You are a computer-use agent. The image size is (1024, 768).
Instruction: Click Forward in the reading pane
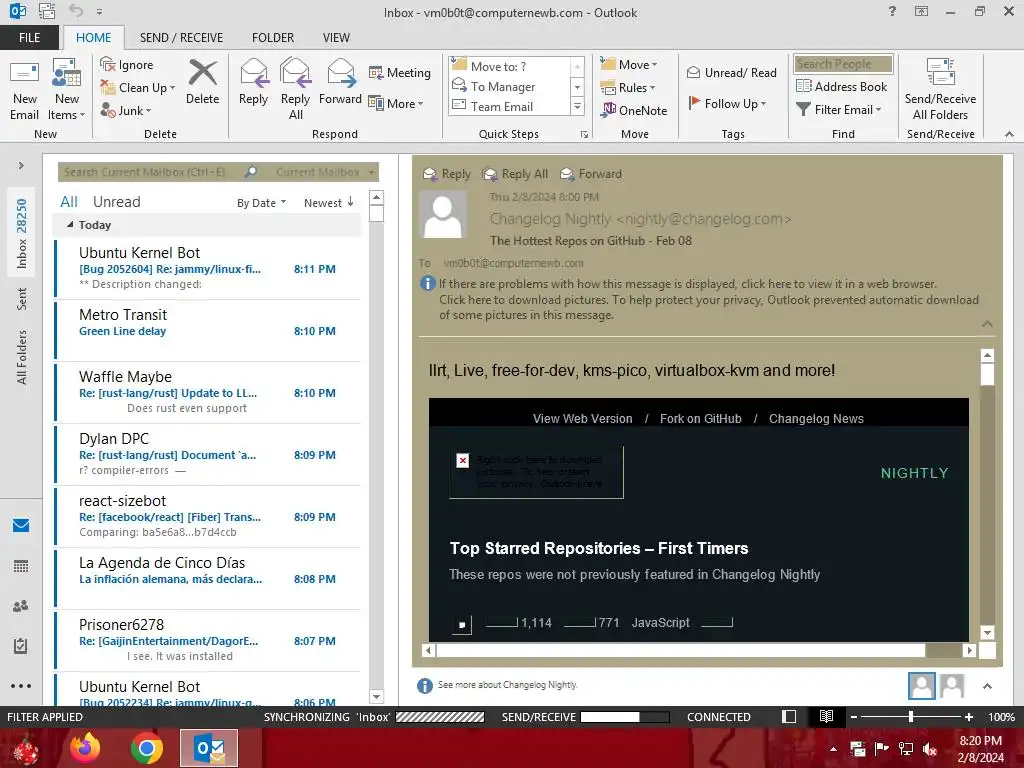[591, 174]
